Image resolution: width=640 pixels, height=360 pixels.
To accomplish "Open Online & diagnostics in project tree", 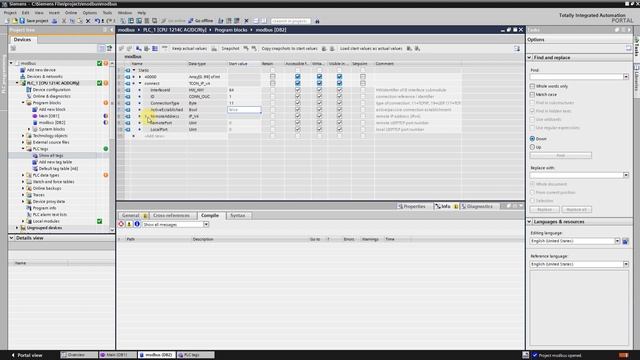I will (51, 96).
